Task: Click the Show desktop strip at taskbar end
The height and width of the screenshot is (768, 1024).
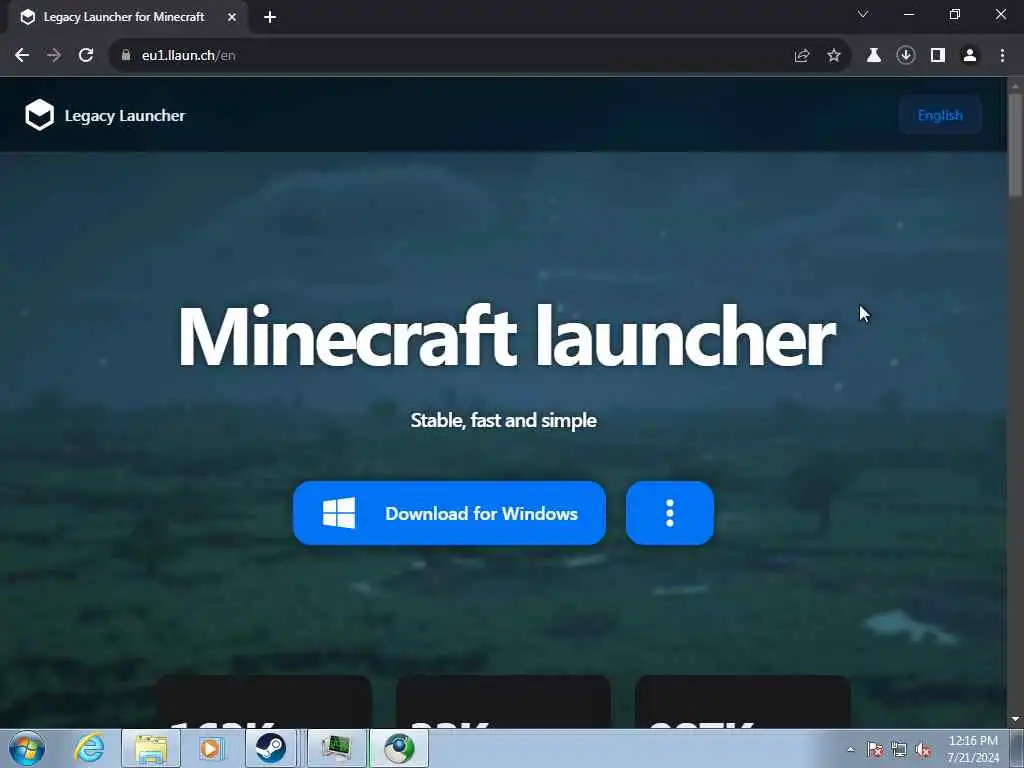Action: 1017,748
